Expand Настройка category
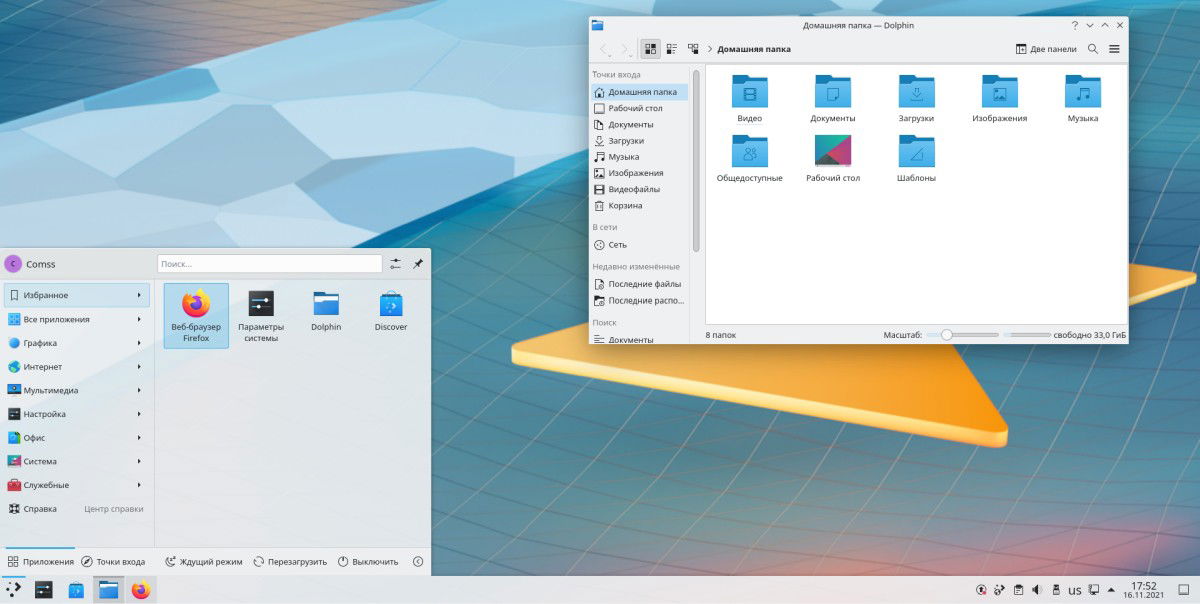The width and height of the screenshot is (1200, 604). tap(77, 414)
